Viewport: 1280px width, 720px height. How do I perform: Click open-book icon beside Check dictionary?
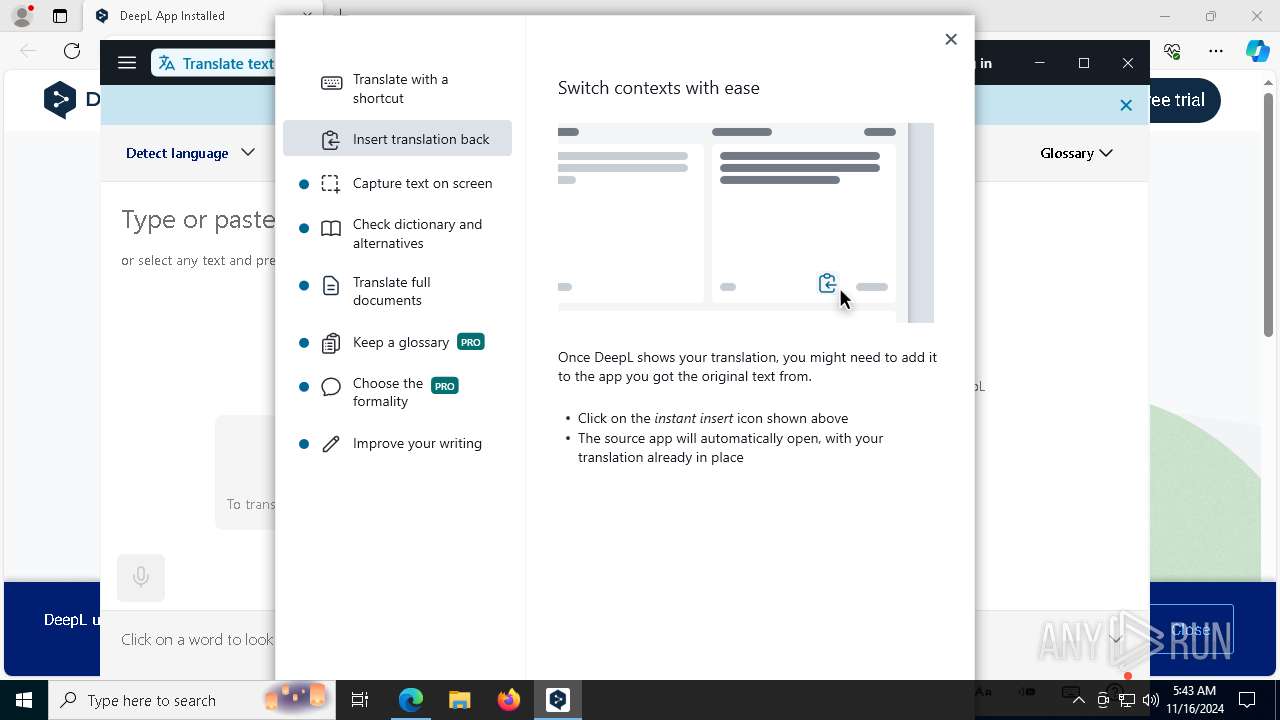click(x=331, y=229)
